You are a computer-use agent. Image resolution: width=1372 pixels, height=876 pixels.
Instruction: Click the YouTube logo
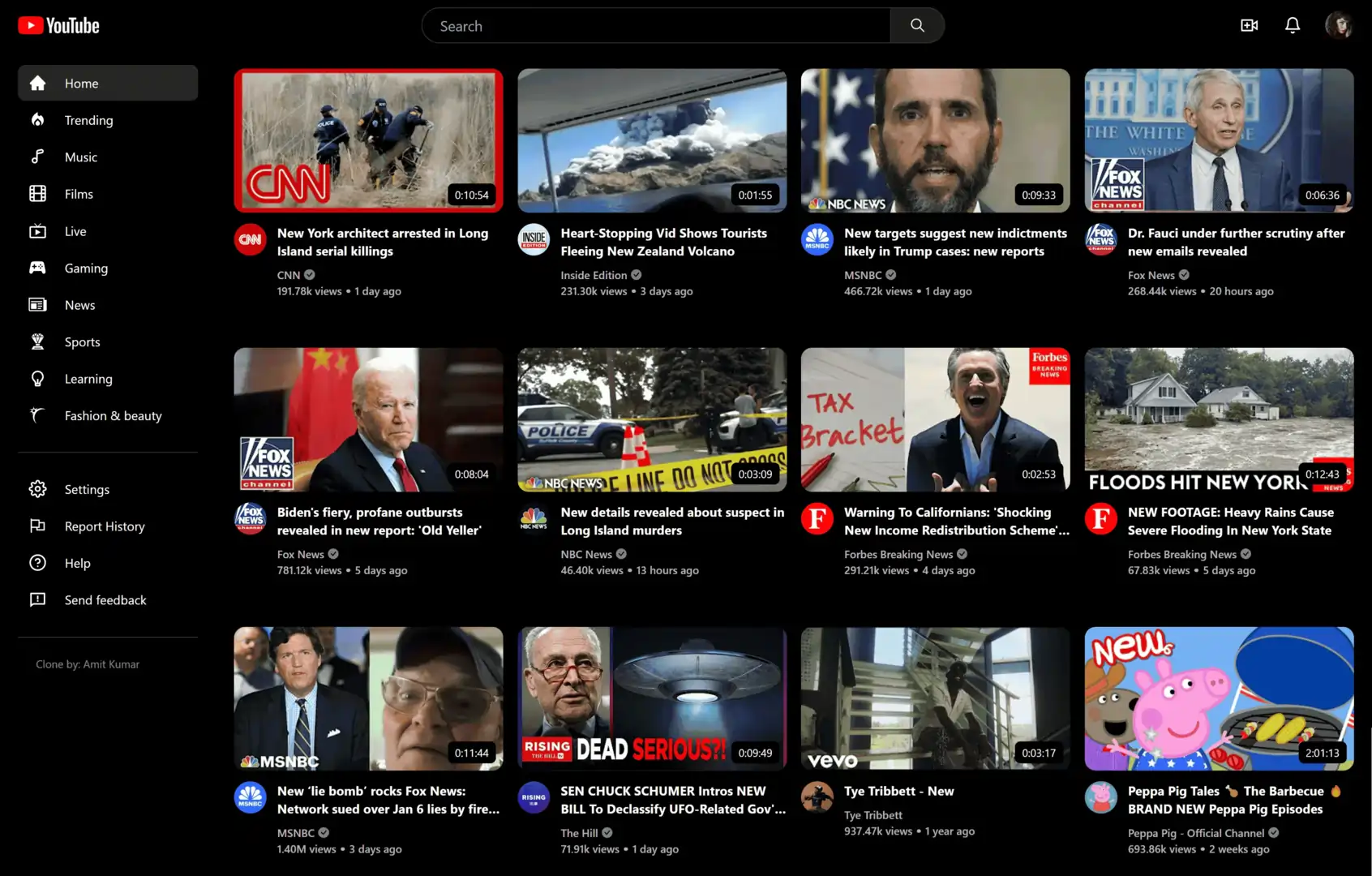tap(58, 26)
